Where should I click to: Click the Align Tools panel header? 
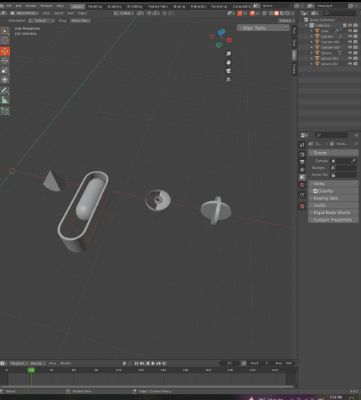point(263,28)
